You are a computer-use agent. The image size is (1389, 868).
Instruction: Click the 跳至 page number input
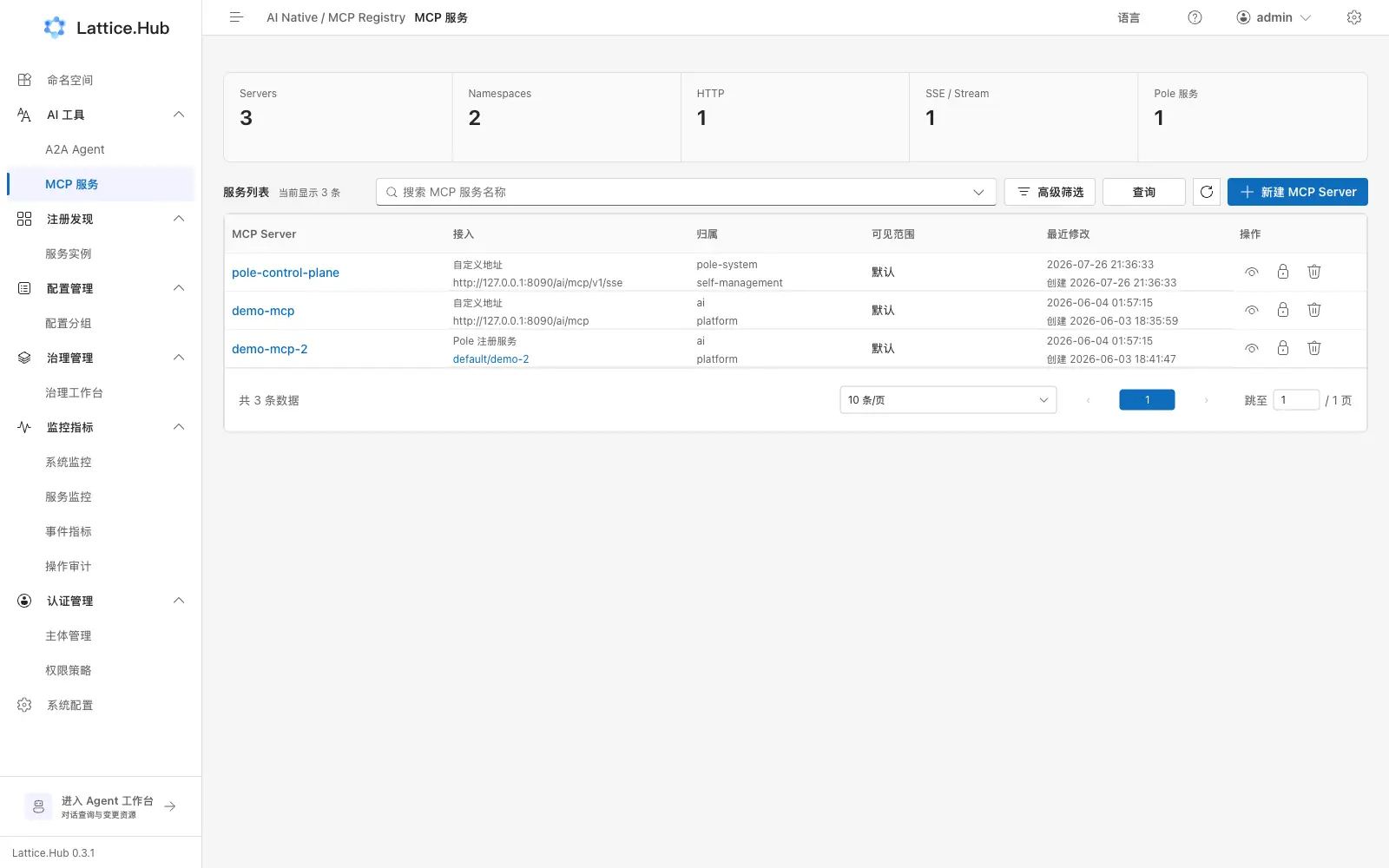click(1296, 399)
